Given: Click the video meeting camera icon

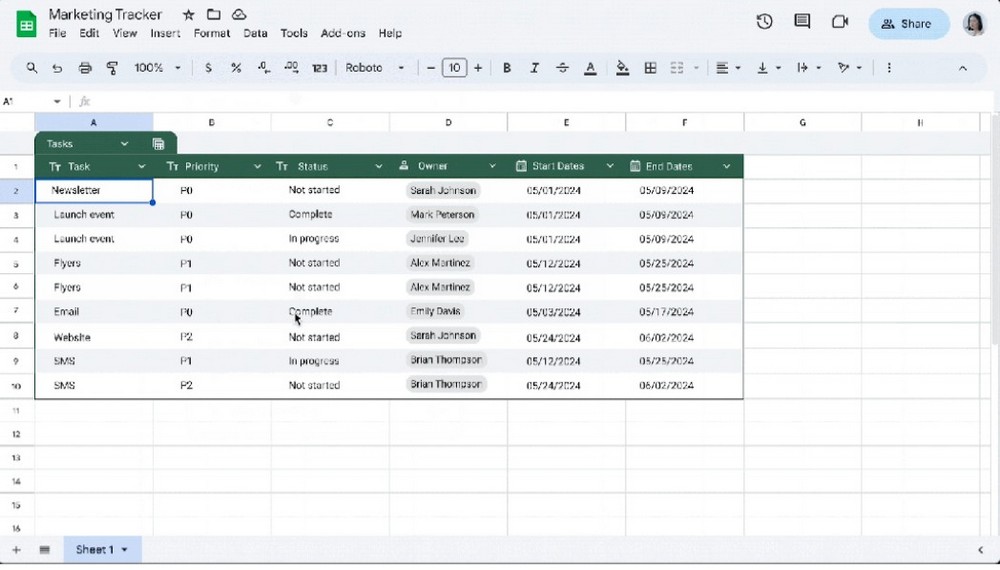Looking at the screenshot, I should (x=840, y=22).
